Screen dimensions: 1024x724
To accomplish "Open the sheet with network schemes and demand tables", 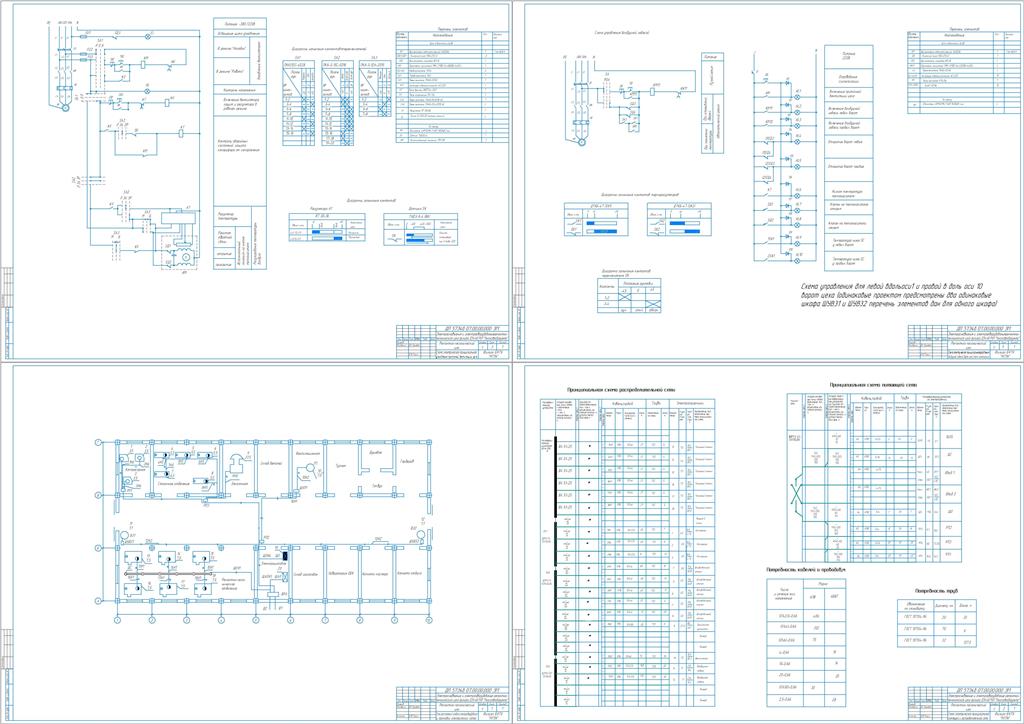I will [x=768, y=543].
